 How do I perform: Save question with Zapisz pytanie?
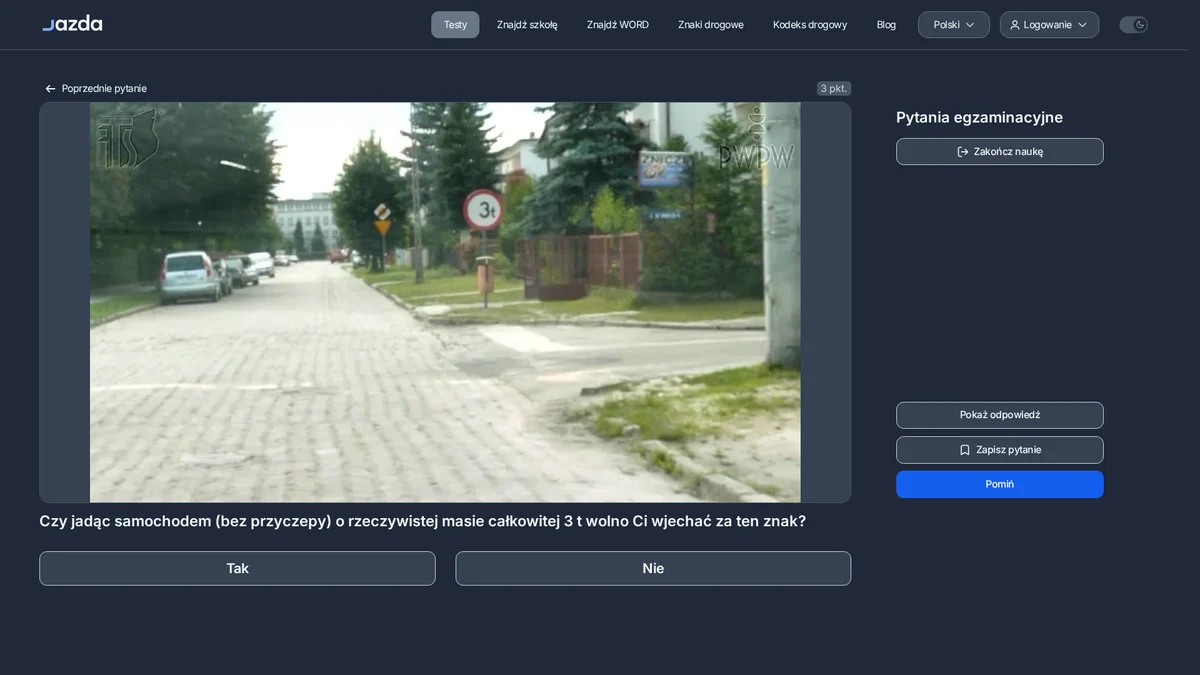[1000, 450]
